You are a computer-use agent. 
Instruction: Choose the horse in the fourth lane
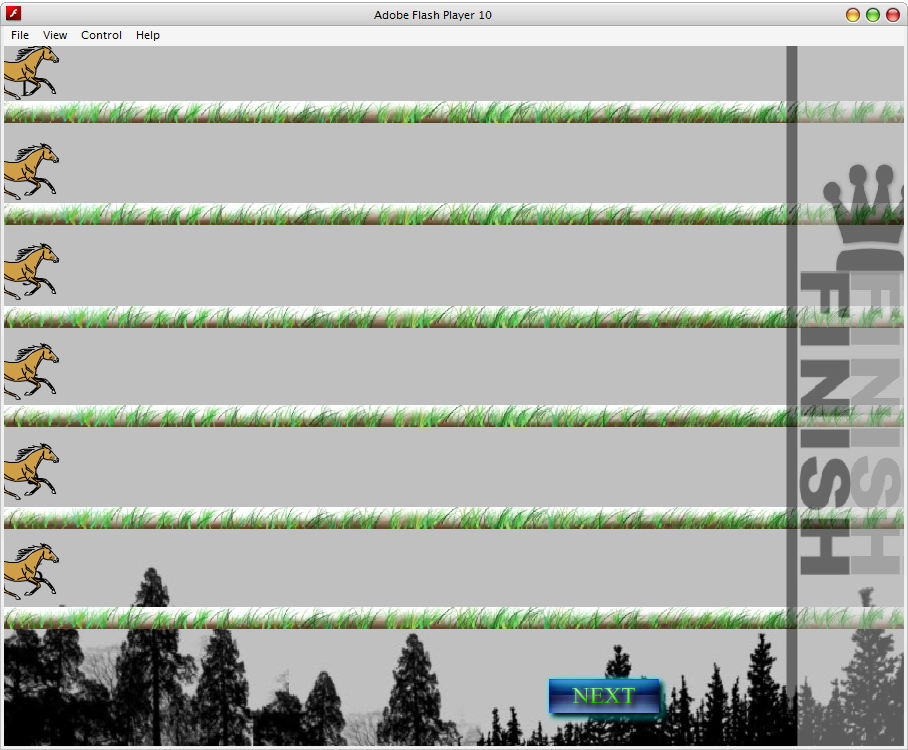[30, 371]
